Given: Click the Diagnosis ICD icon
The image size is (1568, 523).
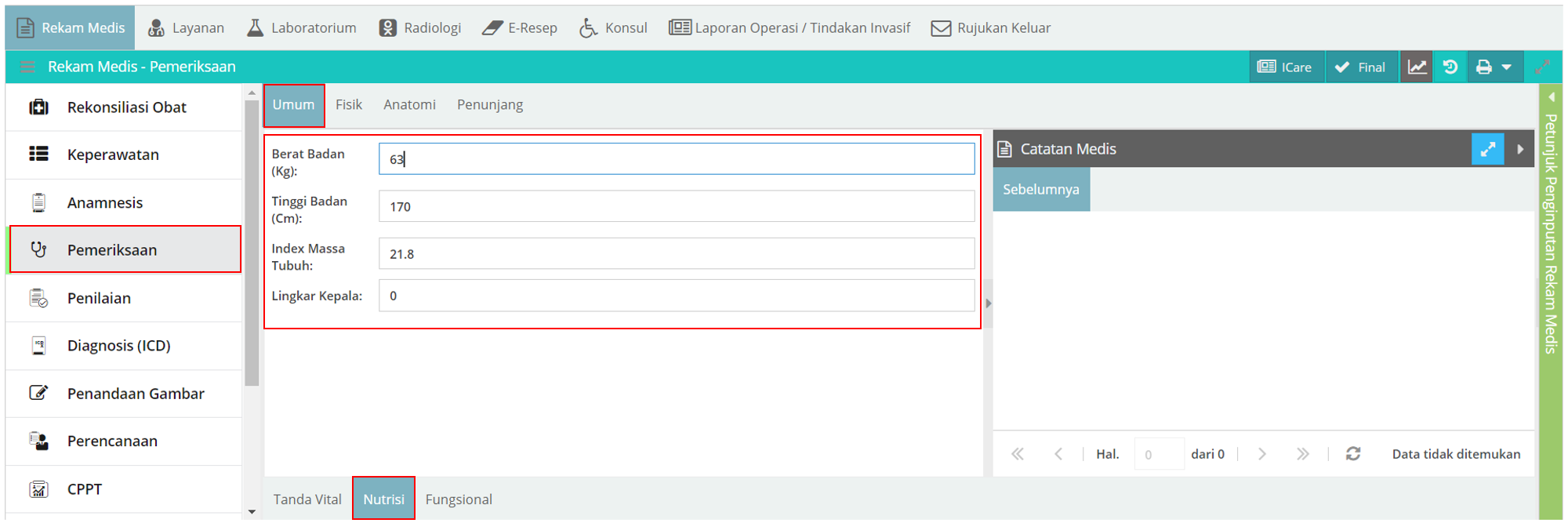Looking at the screenshot, I should (x=38, y=346).
